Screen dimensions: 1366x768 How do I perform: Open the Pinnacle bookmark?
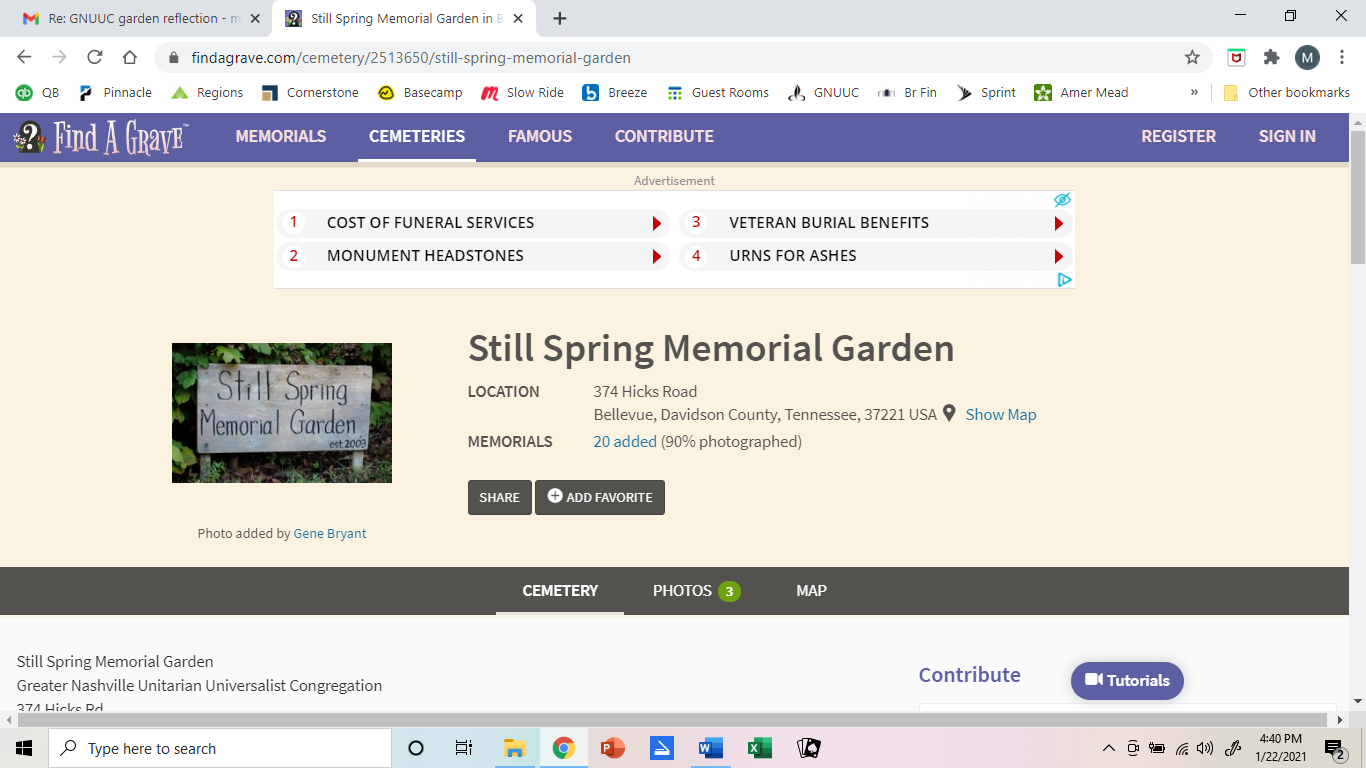(115, 92)
